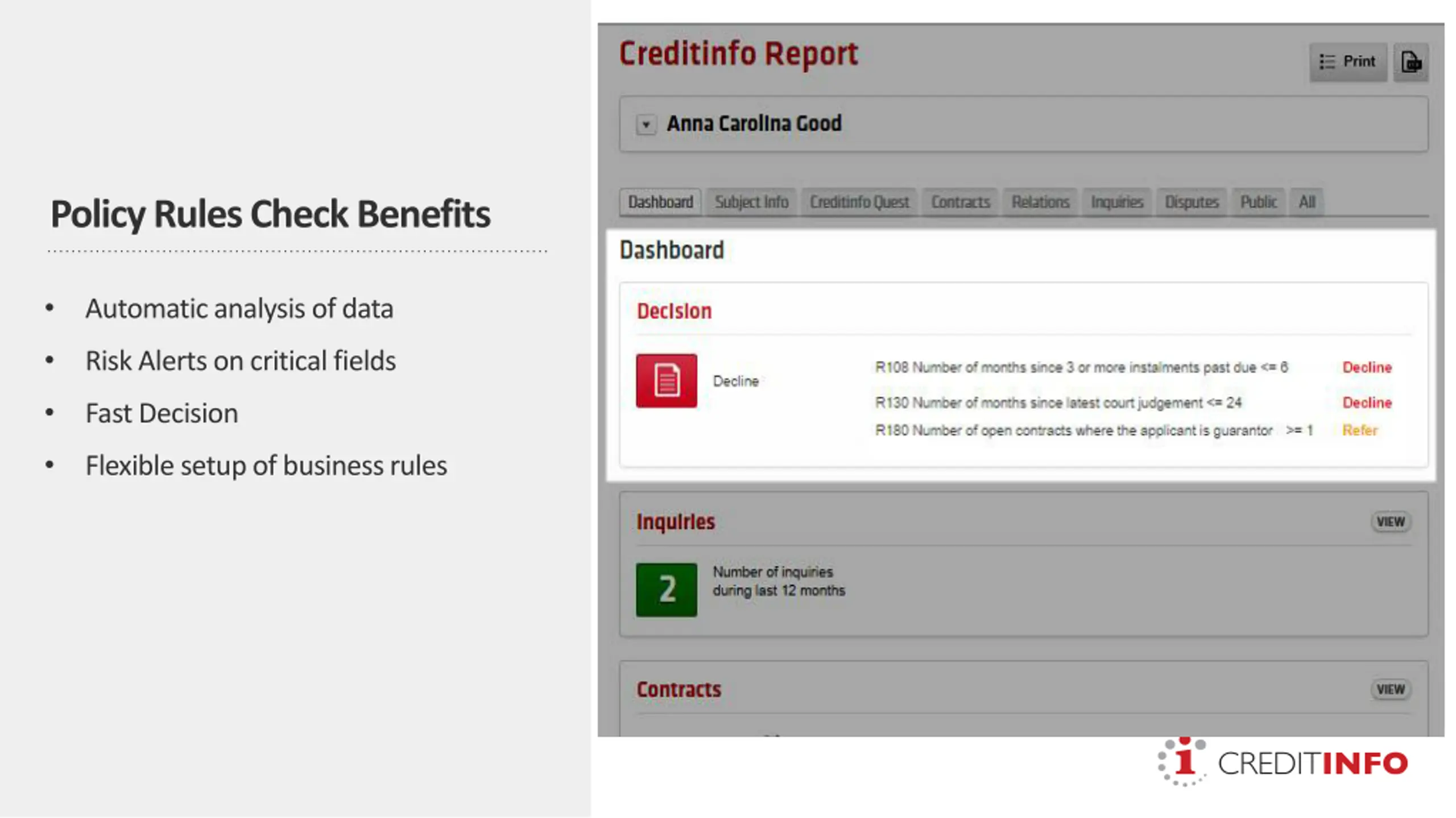Select the All tab

(1306, 202)
